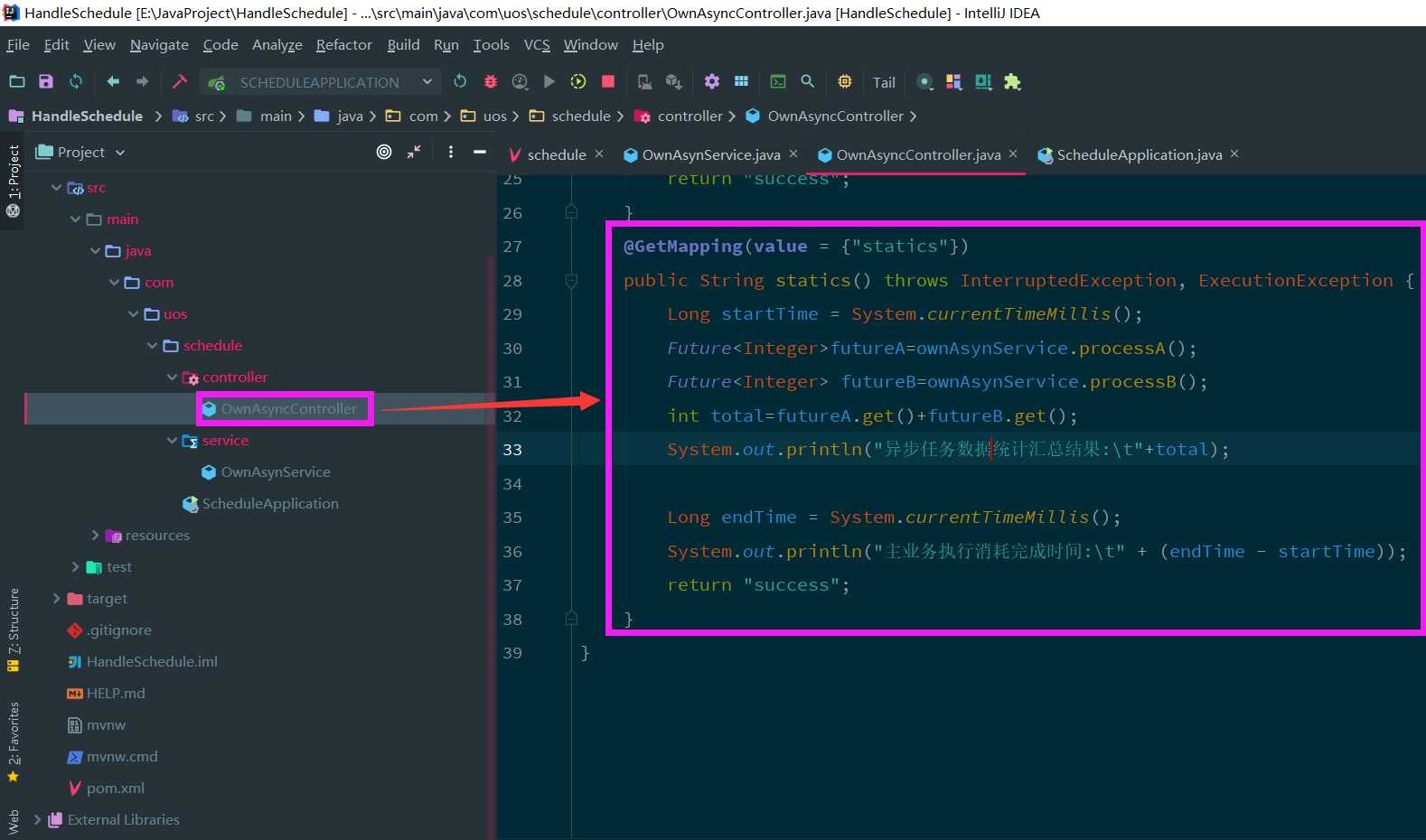Hide the Project tool window
The image size is (1426, 840).
480,152
